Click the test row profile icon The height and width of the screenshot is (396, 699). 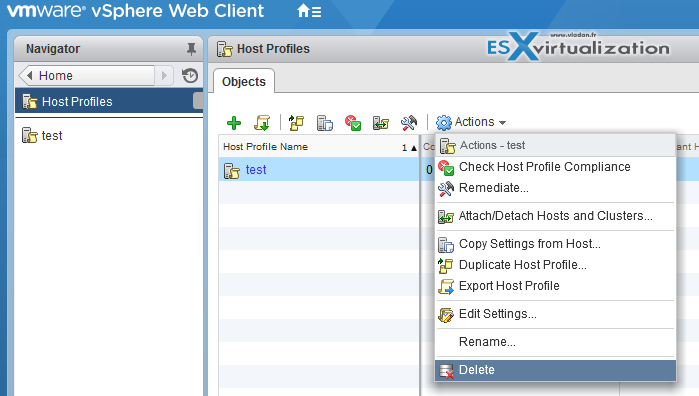coord(231,171)
